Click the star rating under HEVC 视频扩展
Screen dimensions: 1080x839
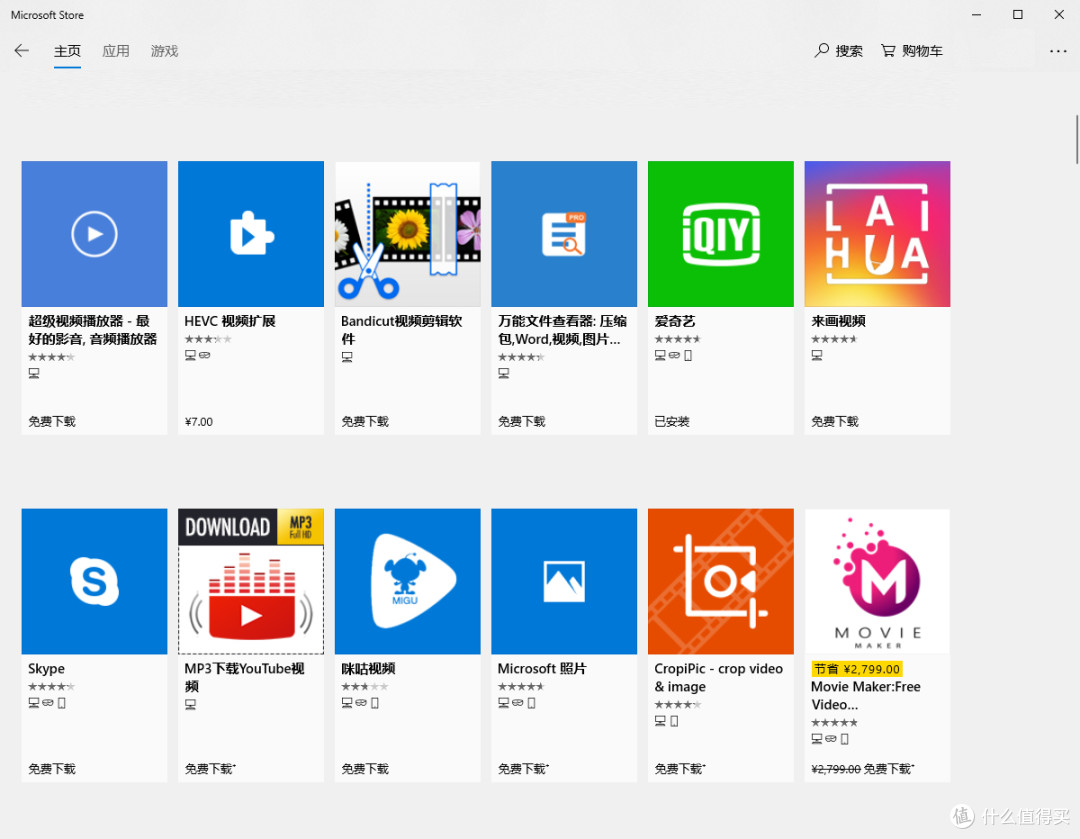(x=208, y=339)
